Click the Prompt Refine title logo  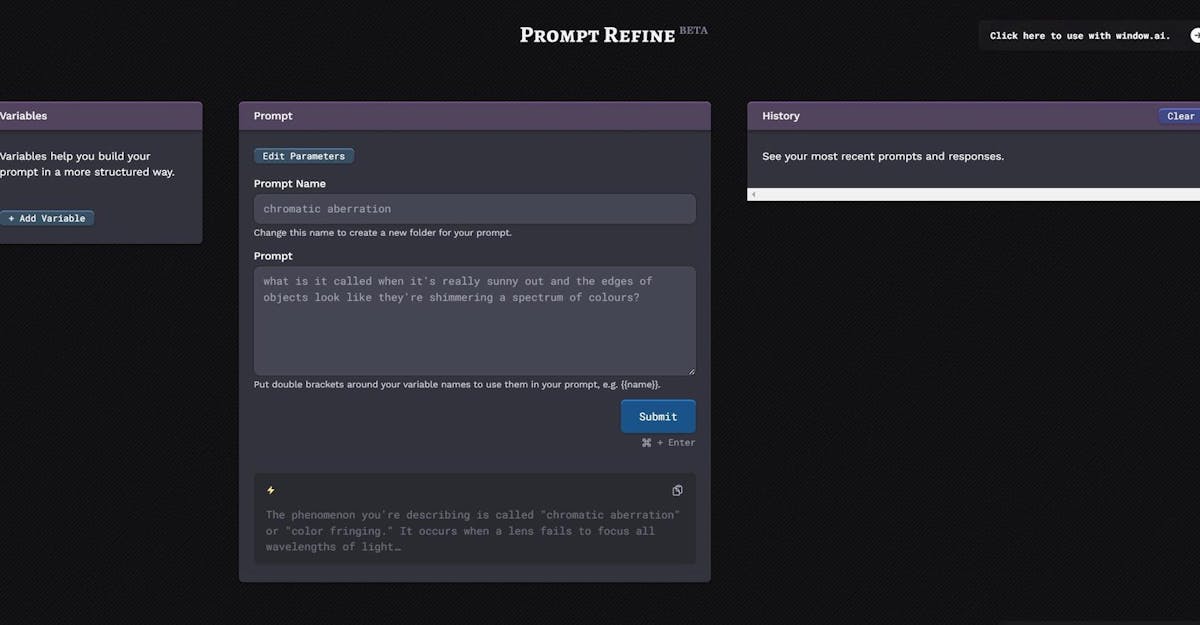pyautogui.click(x=597, y=36)
